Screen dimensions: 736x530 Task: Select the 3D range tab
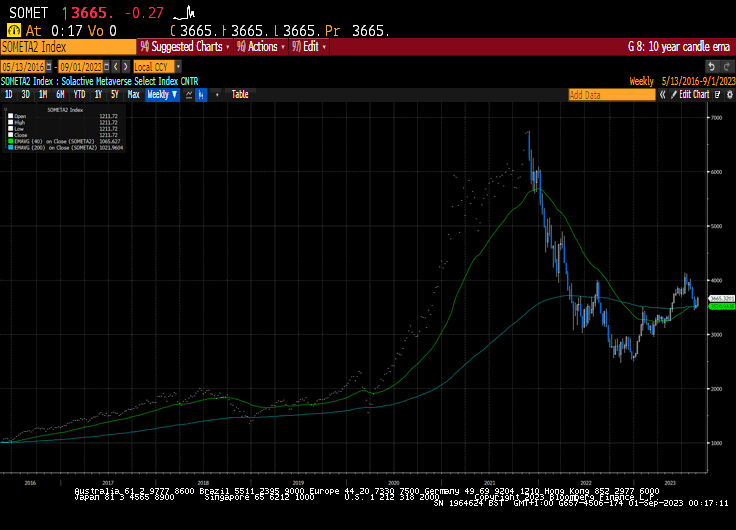[x=25, y=95]
